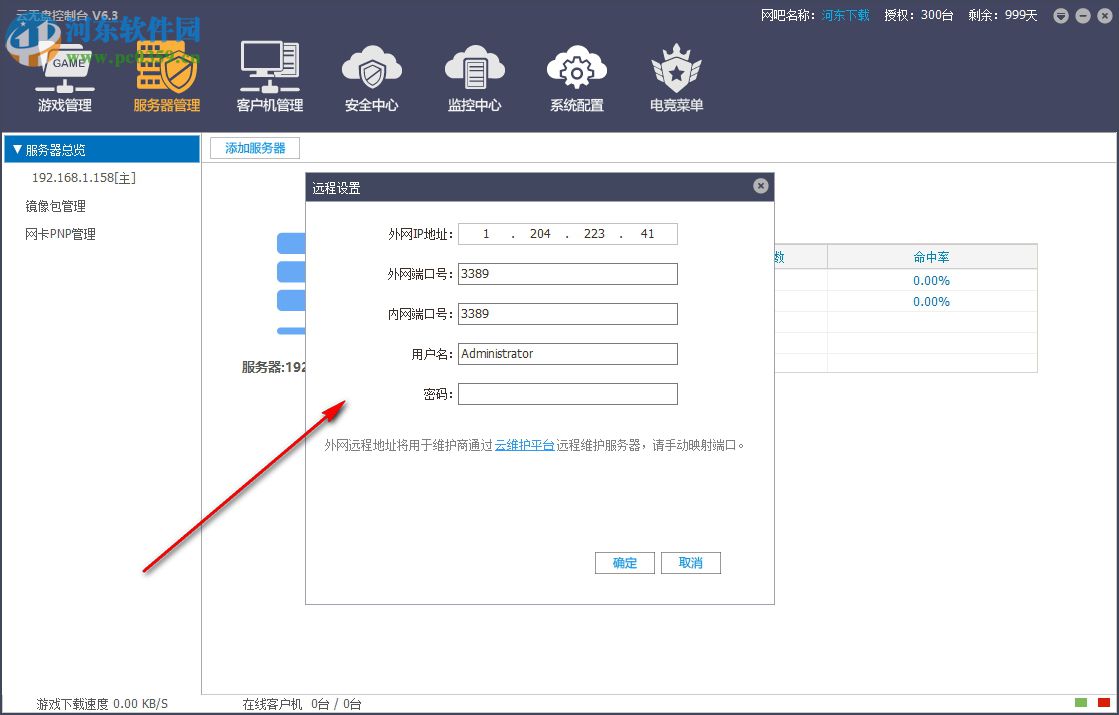This screenshot has width=1119, height=715.
Task: Open the 监控中心 monitoring center
Action: point(474,75)
